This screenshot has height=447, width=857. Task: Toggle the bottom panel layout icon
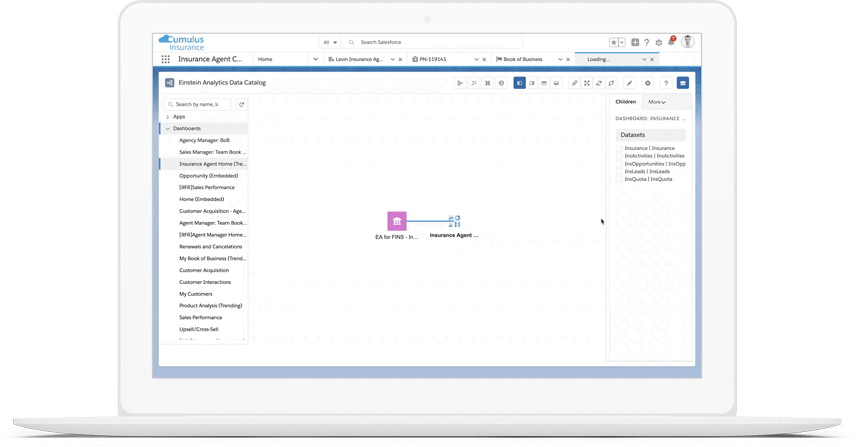click(556, 83)
